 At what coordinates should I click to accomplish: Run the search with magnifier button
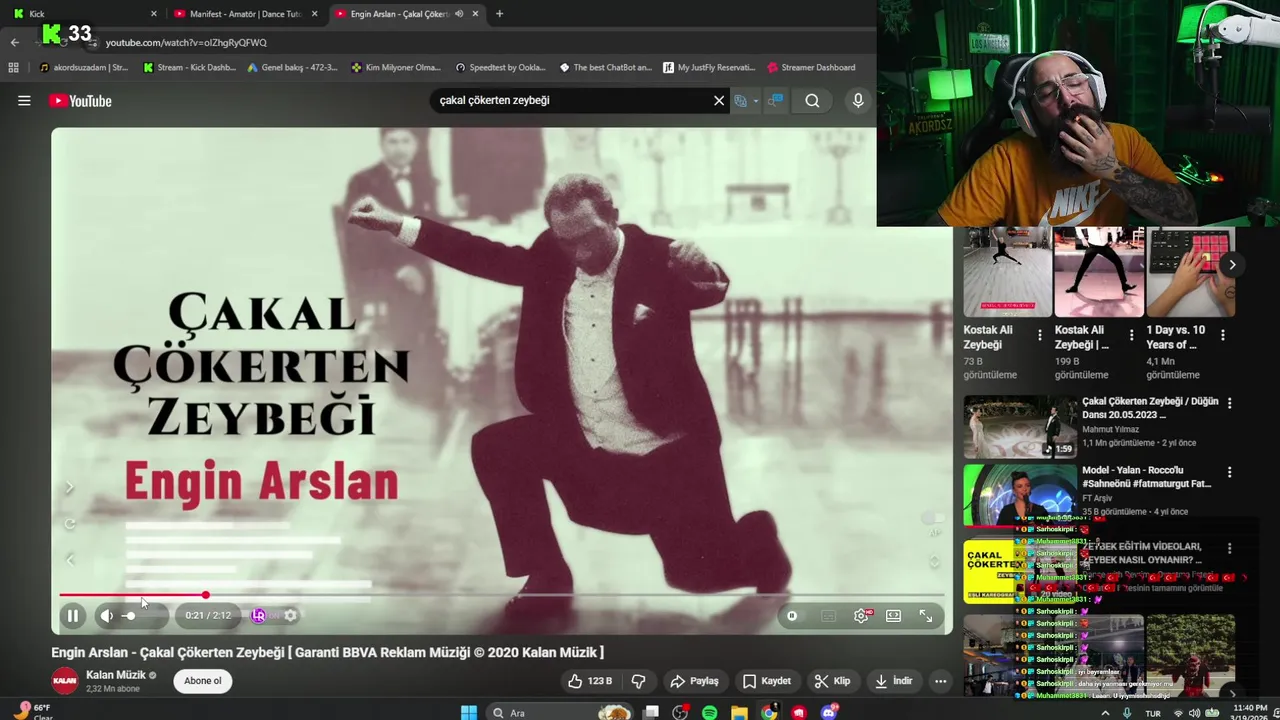coord(812,100)
